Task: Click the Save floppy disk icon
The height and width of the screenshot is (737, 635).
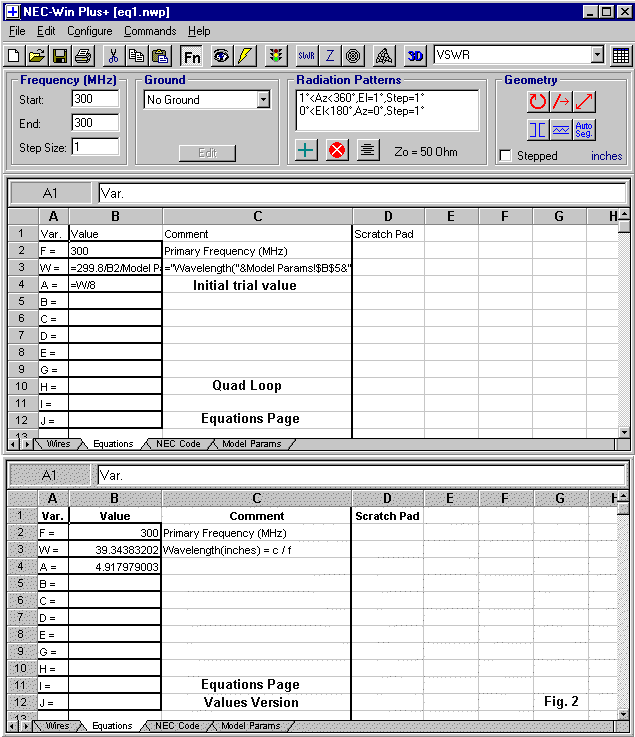Action: (x=59, y=56)
